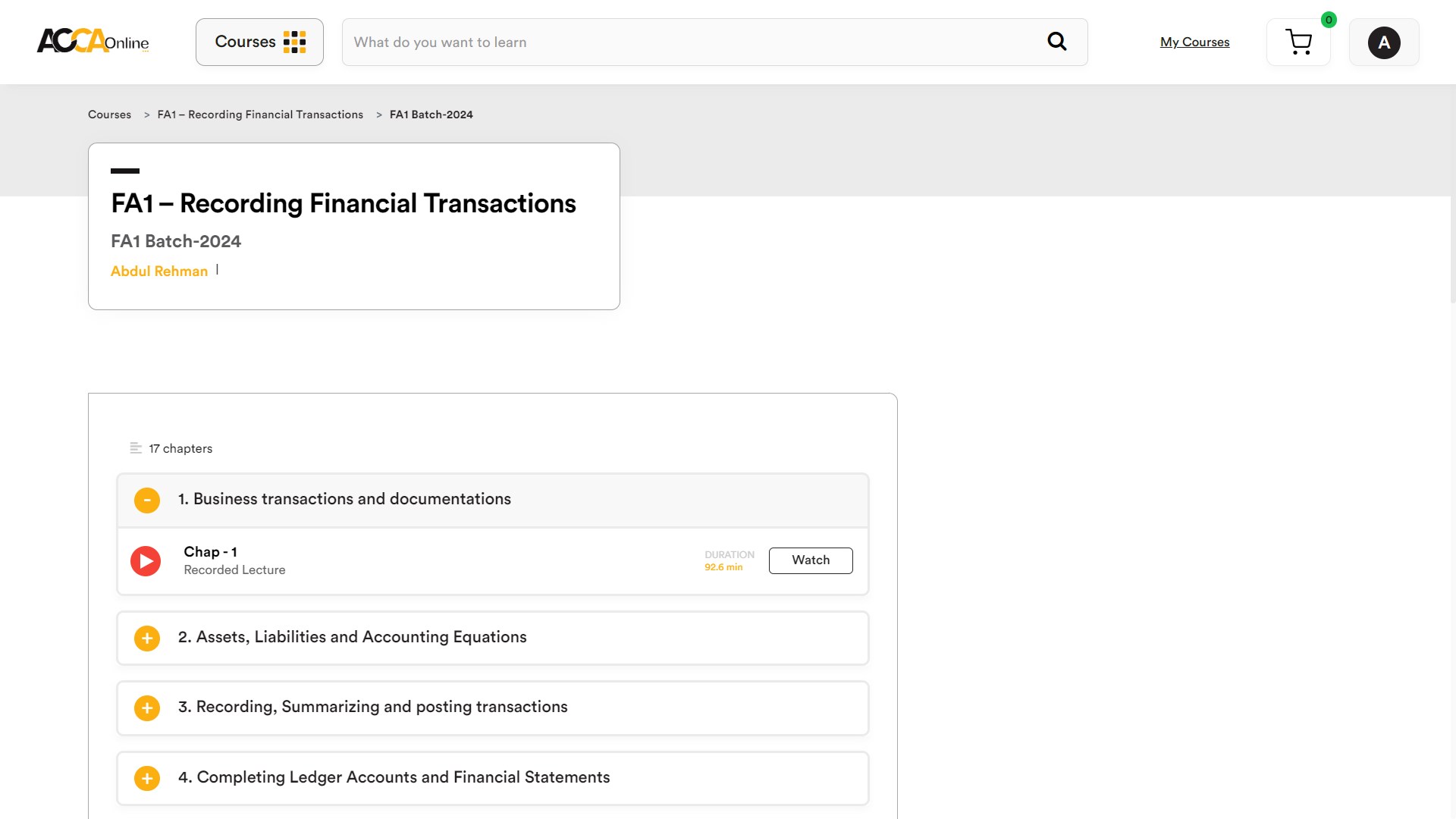Open FA1 – Recording Financial Transactions breadcrumb
This screenshot has width=1456, height=819.
tap(260, 115)
